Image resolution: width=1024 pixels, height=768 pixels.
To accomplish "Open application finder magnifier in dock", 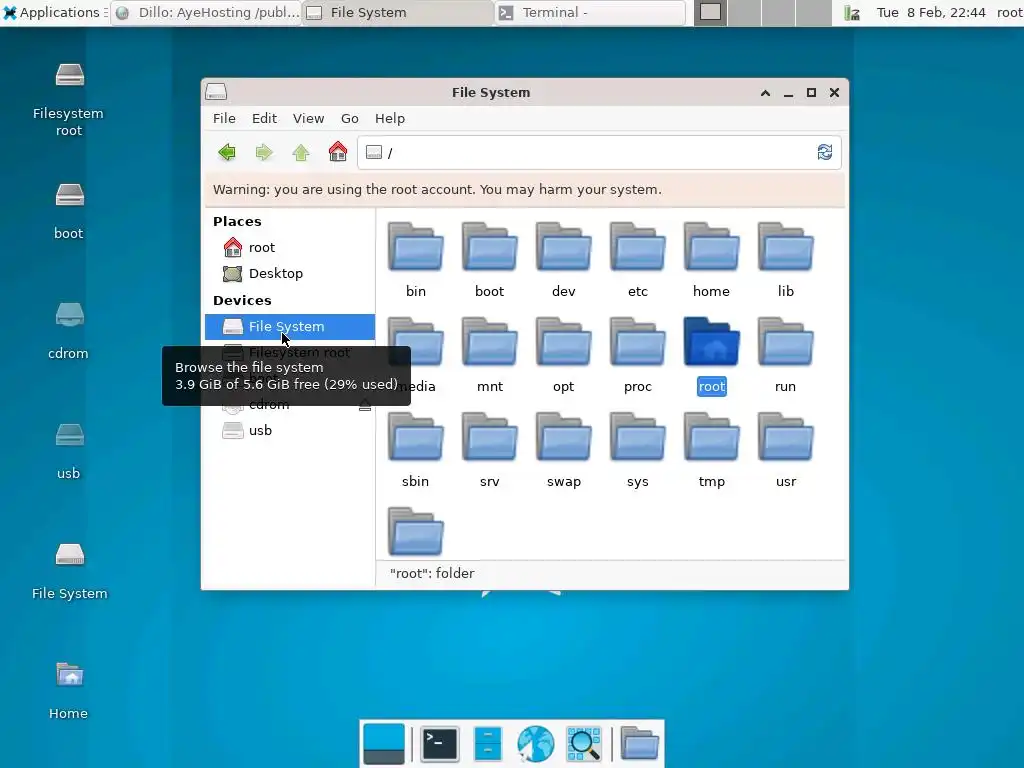I will pyautogui.click(x=583, y=744).
